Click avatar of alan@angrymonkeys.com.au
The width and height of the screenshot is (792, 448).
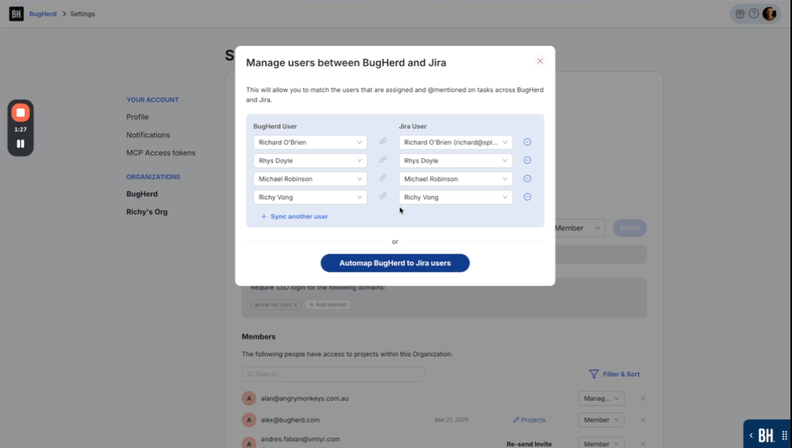pos(249,399)
